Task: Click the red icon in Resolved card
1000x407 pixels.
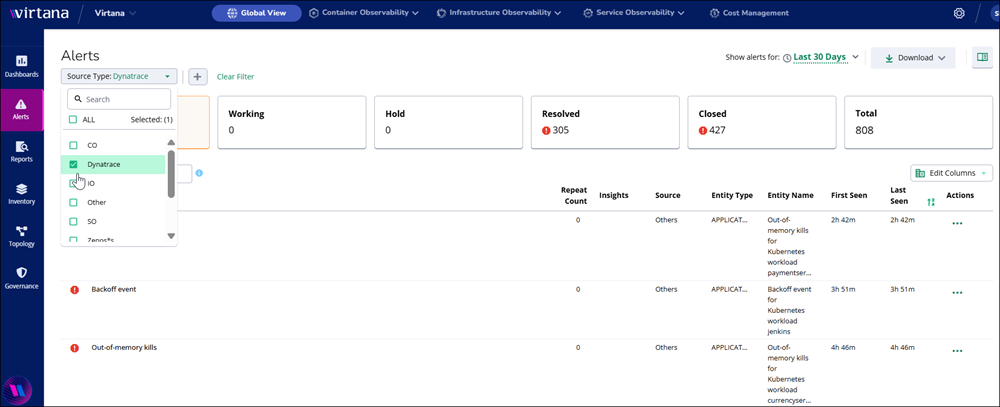Action: pyautogui.click(x=546, y=130)
